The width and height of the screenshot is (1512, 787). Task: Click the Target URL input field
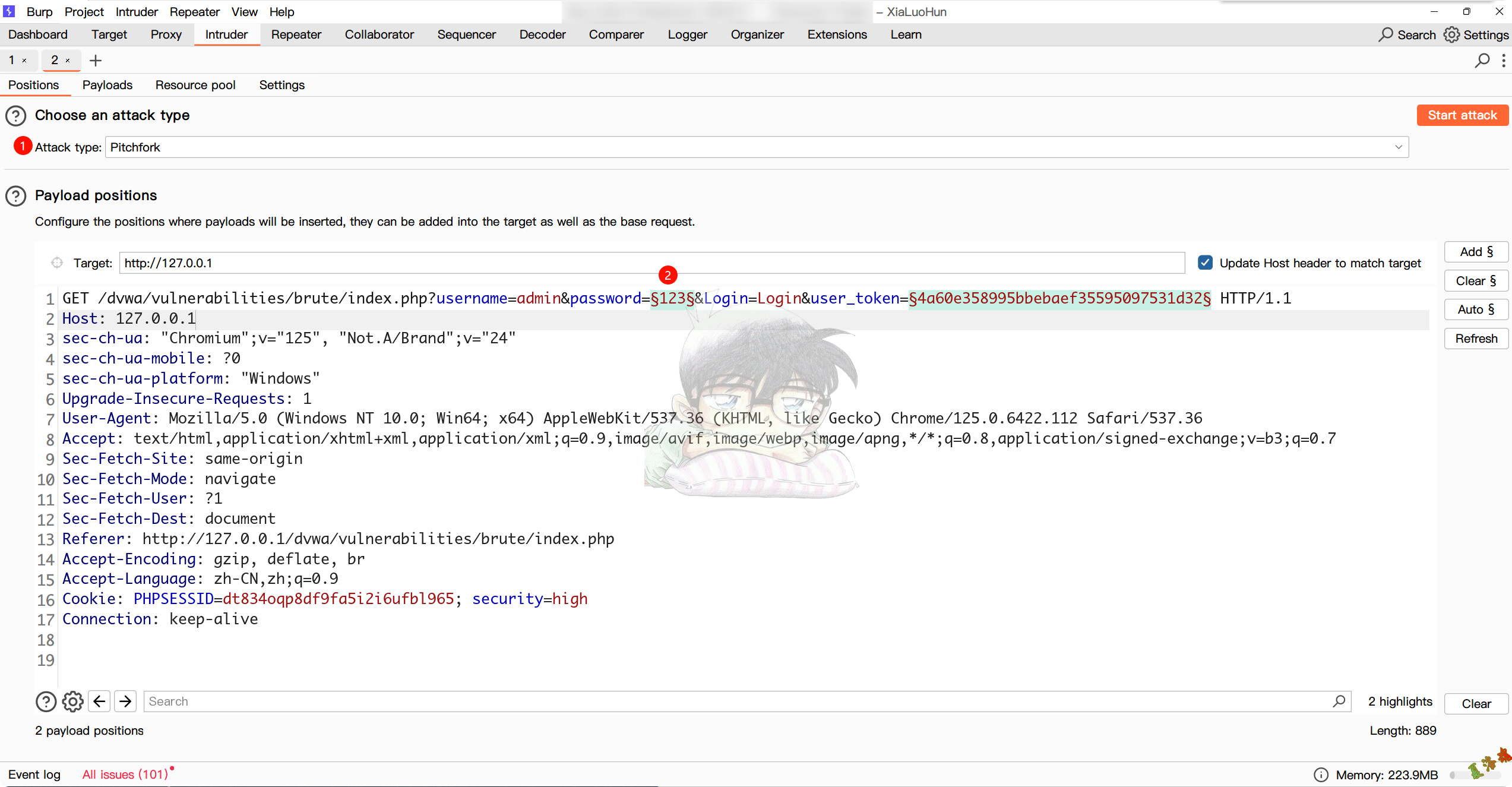tap(652, 263)
